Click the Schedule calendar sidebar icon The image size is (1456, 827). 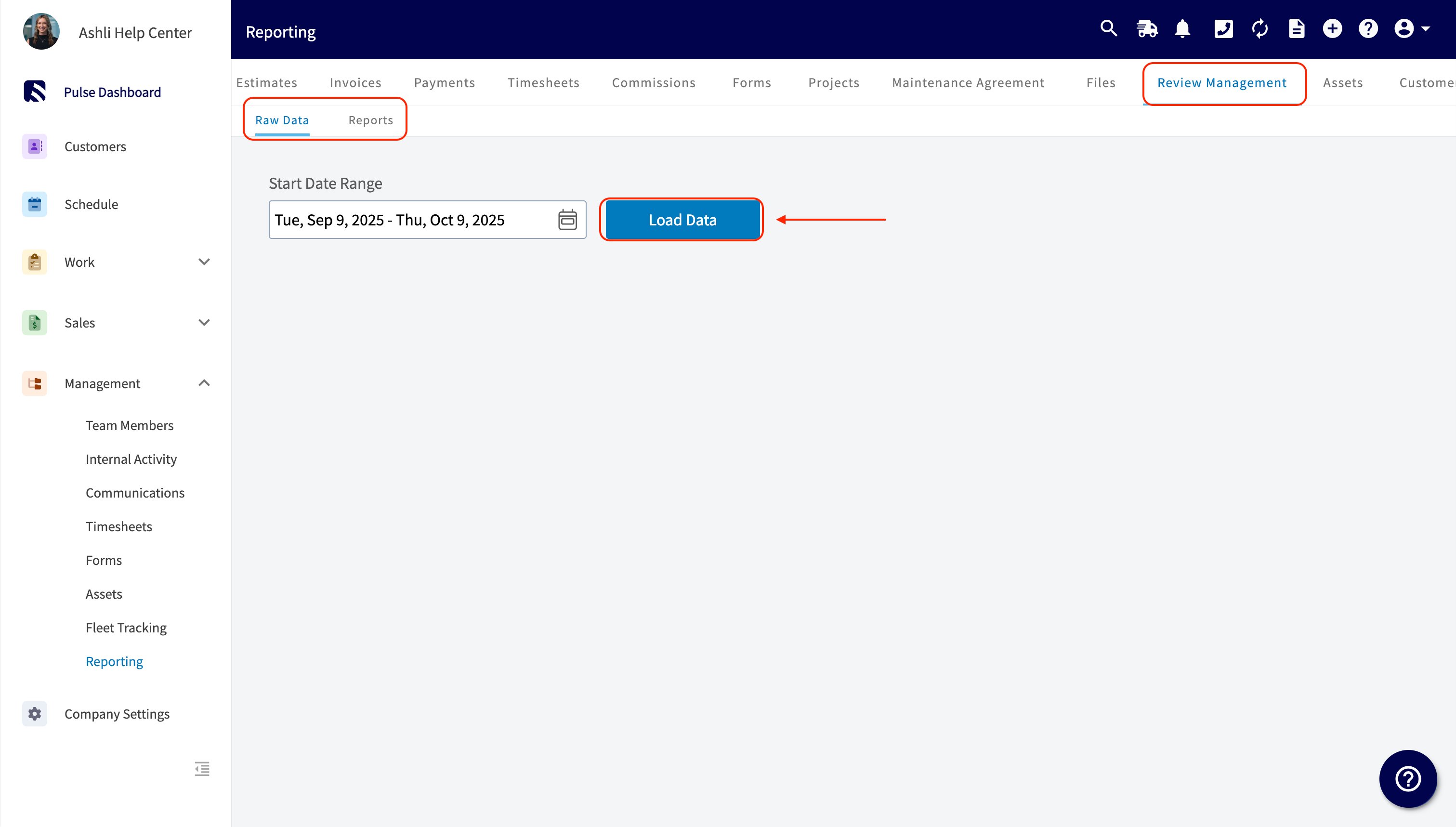[x=35, y=204]
